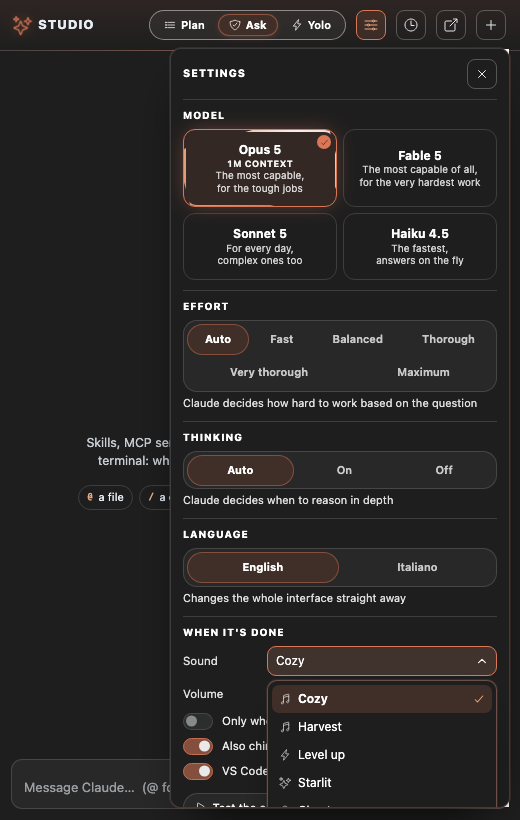Open the history clock icon
This screenshot has width=520, height=820.
[411, 25]
